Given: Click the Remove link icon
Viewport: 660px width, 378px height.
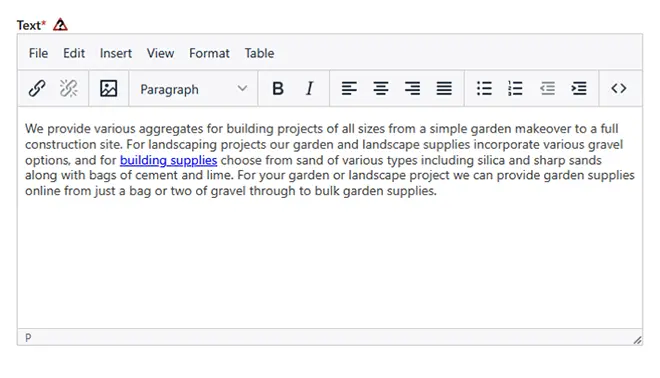Looking at the screenshot, I should (69, 89).
